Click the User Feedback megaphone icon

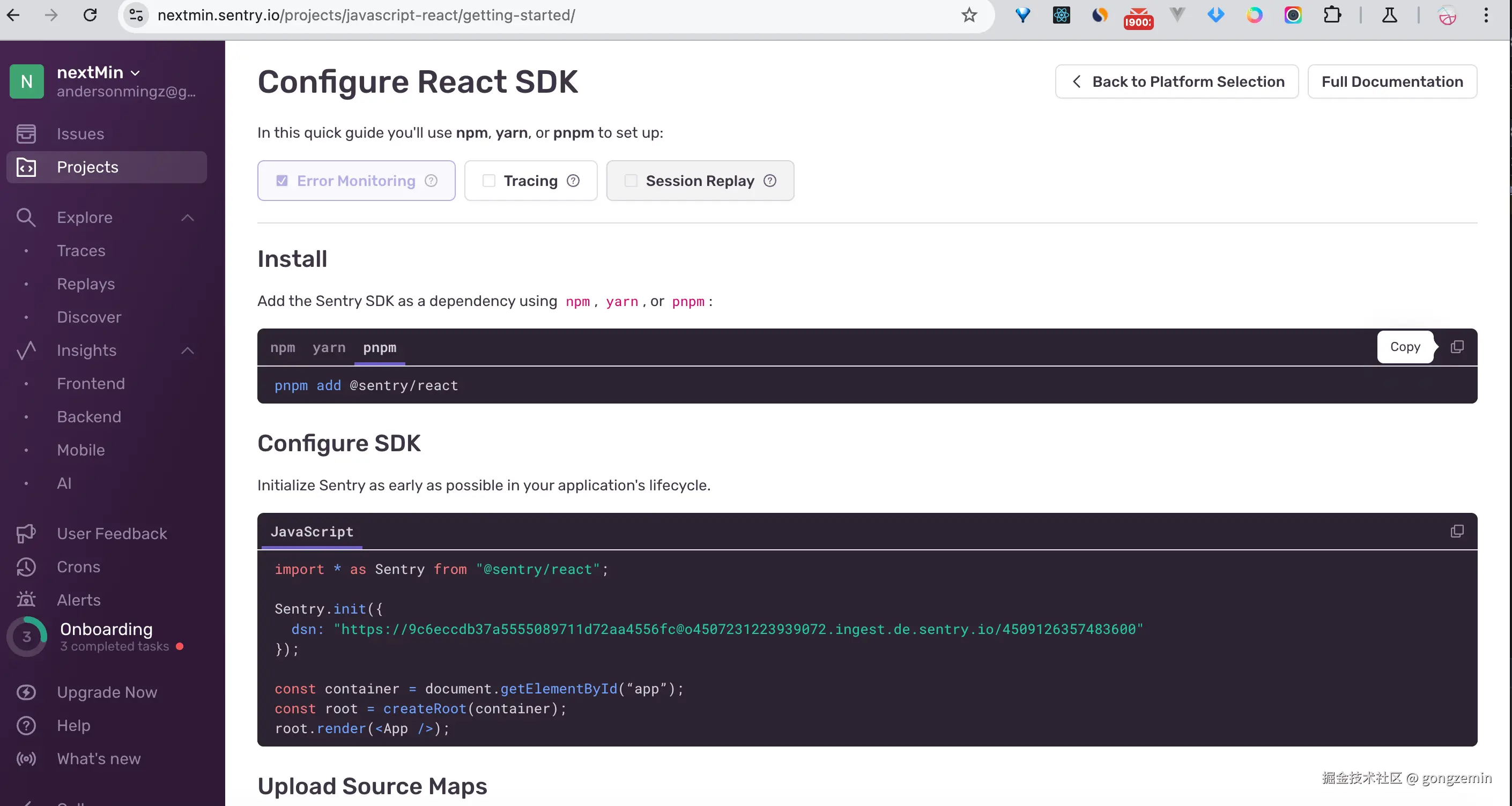[x=26, y=533]
